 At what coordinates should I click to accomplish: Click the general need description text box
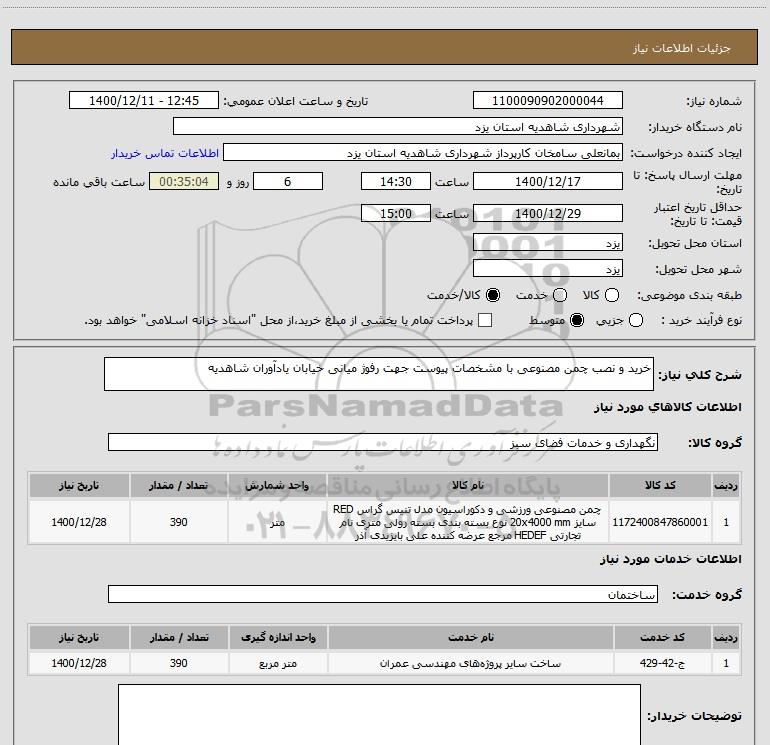379,374
